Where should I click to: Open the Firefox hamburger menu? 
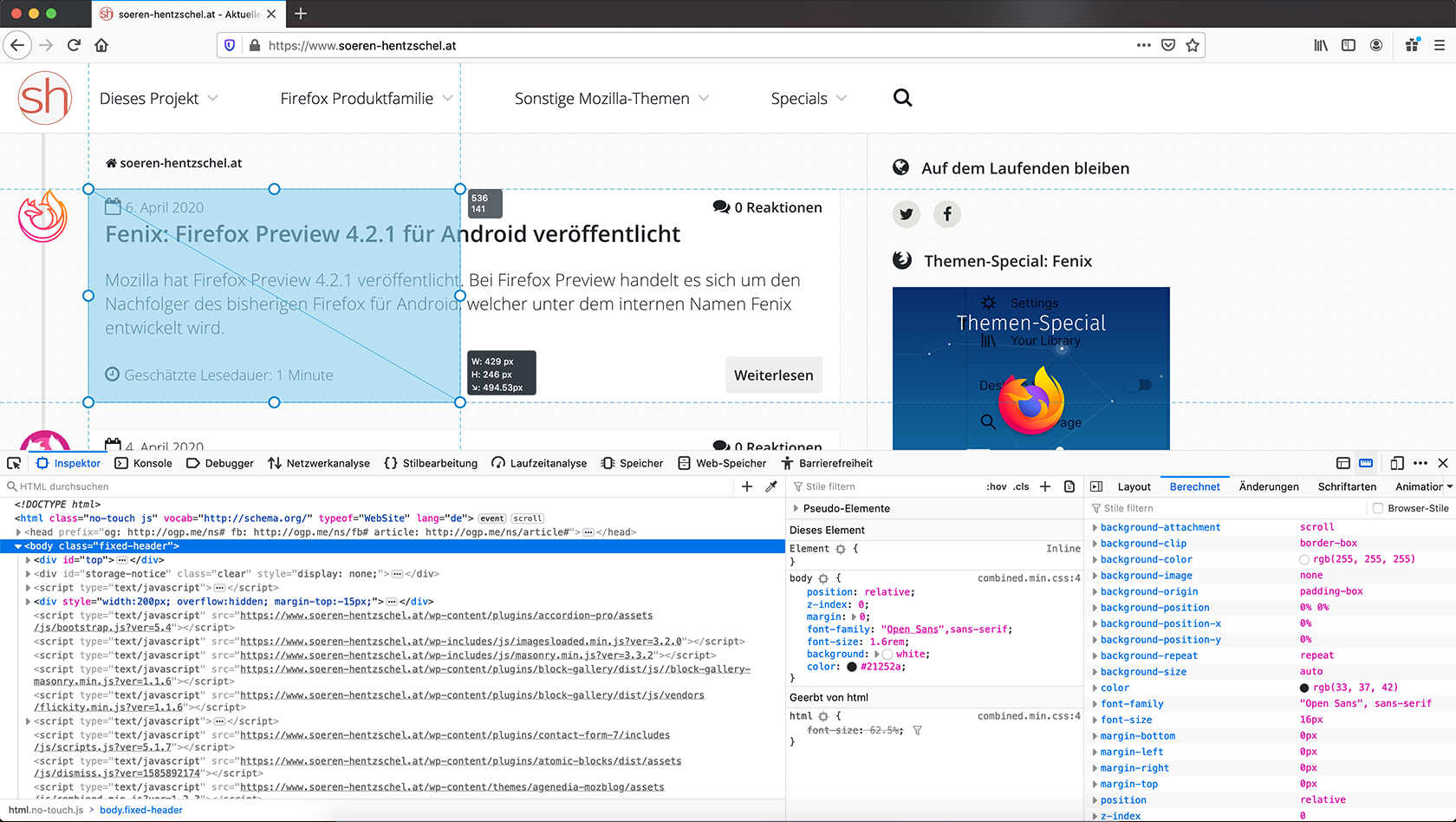[x=1440, y=45]
